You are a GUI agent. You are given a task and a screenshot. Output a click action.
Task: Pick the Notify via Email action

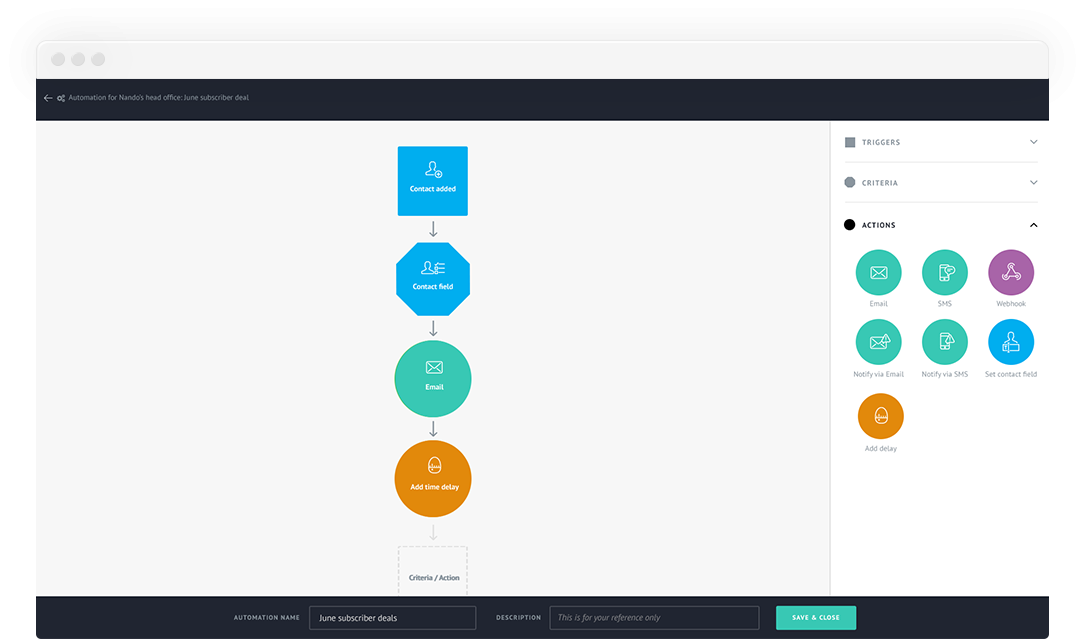[878, 342]
